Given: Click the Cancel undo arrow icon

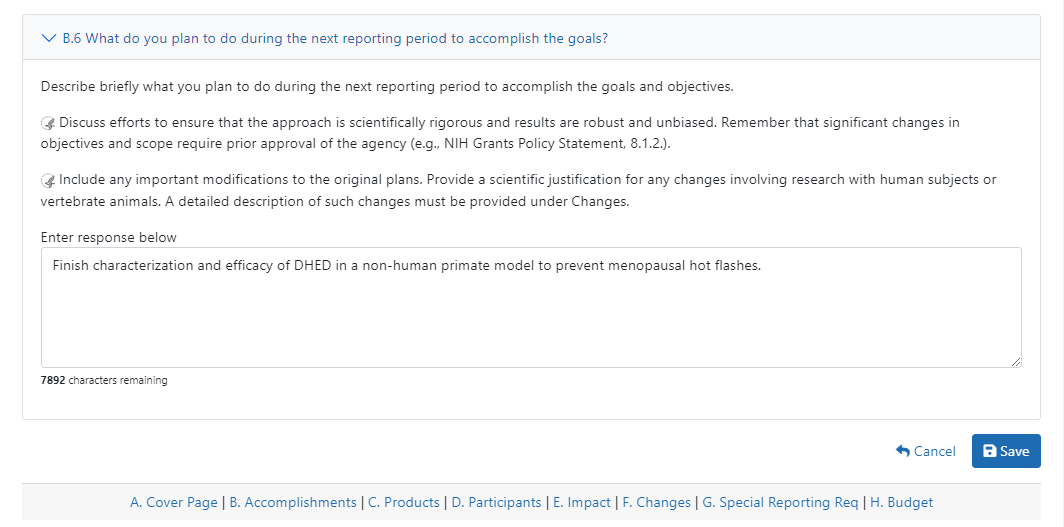Looking at the screenshot, I should click(903, 451).
